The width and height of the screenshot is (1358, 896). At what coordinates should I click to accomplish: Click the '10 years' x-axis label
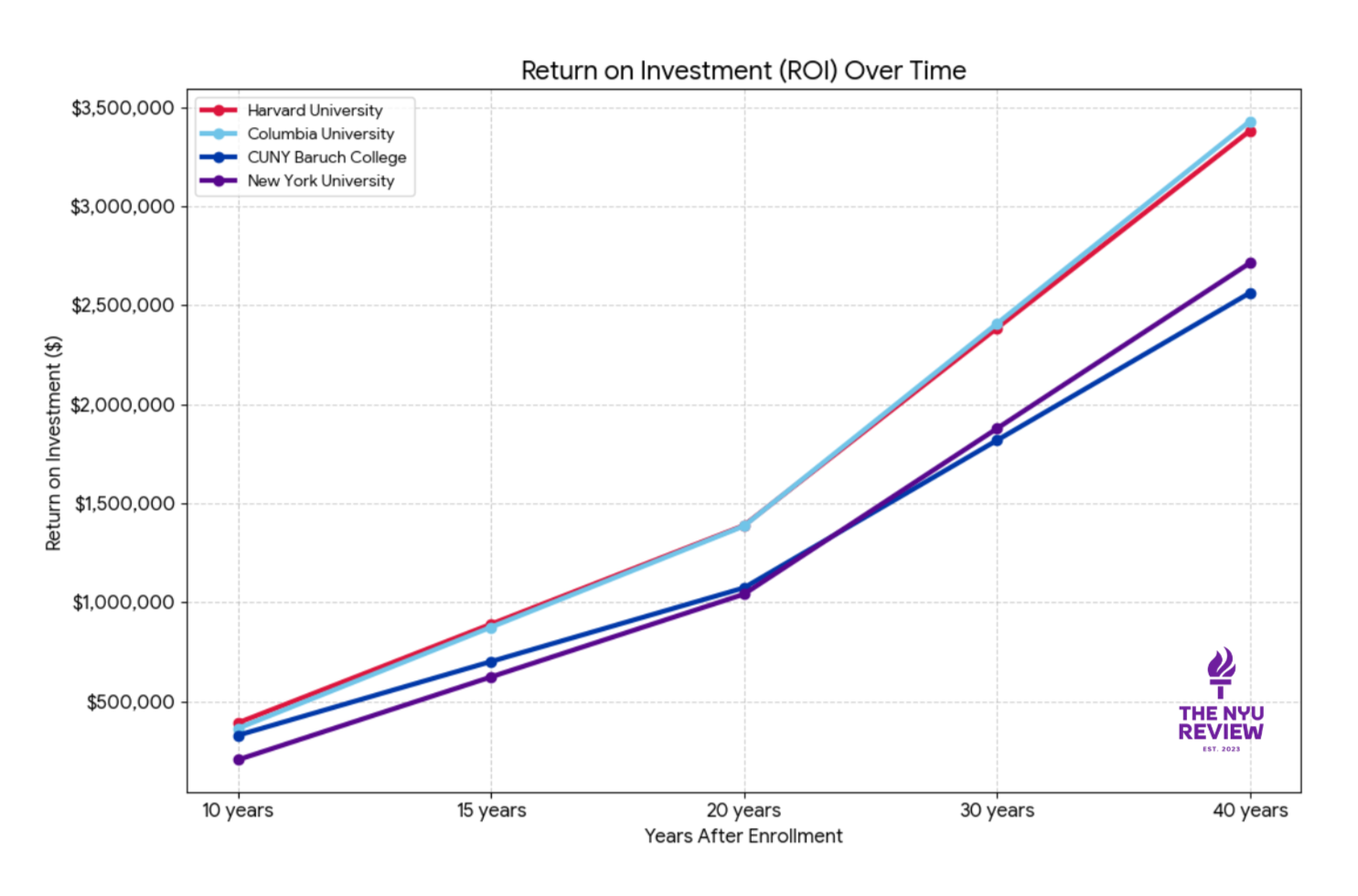[x=238, y=811]
